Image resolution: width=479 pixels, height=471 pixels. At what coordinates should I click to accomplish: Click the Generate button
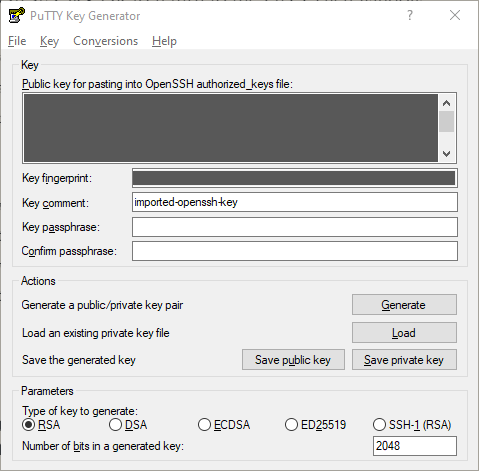coord(404,305)
